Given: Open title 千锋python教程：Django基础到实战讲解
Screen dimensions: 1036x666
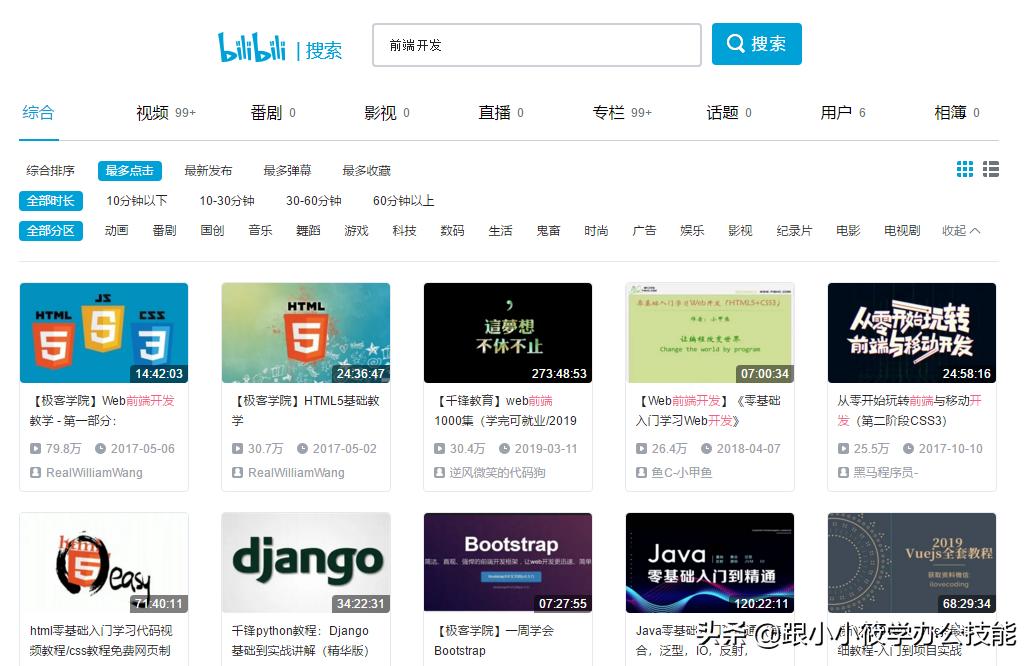Looking at the screenshot, I should (301, 640).
